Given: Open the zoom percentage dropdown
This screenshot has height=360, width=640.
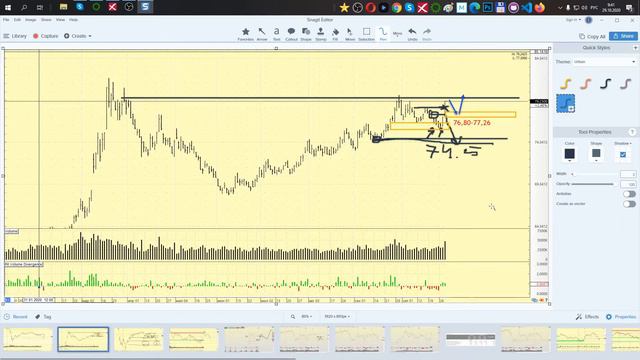Looking at the screenshot, I should pos(307,316).
